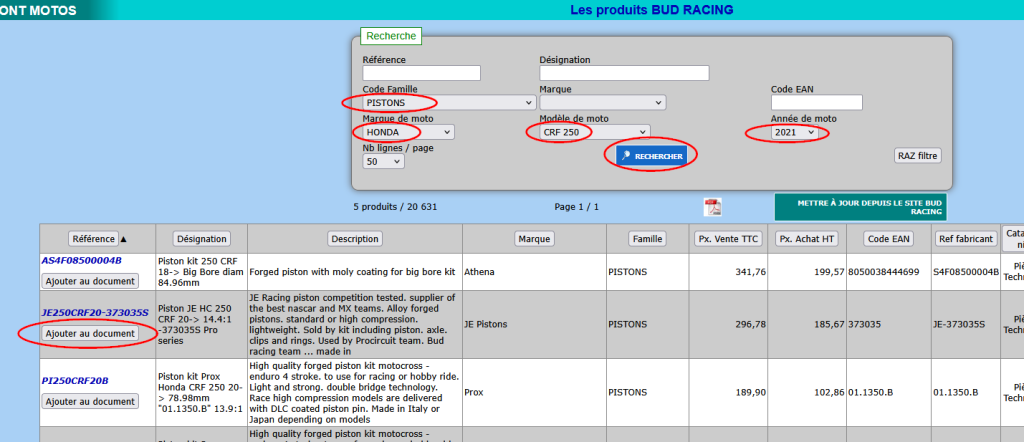The height and width of the screenshot is (442, 1024).
Task: Select the Recherche tab label
Action: coord(391,37)
